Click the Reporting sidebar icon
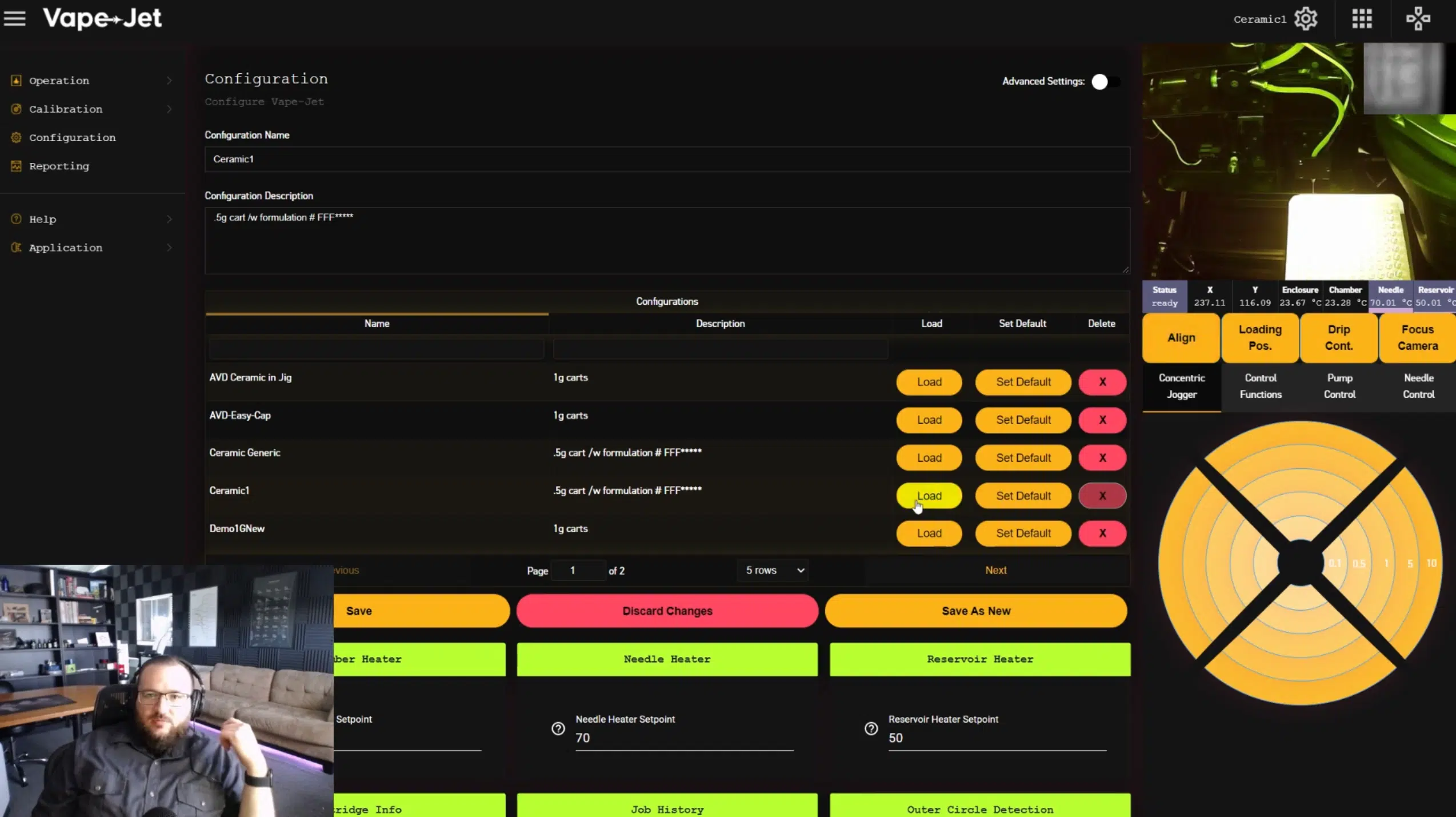This screenshot has height=817, width=1456. click(x=16, y=166)
